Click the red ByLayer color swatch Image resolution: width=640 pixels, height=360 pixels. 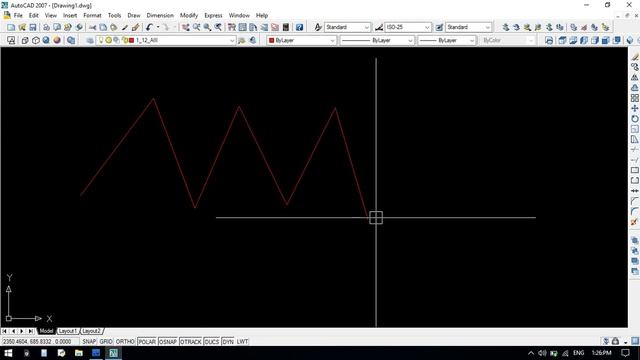click(271, 40)
